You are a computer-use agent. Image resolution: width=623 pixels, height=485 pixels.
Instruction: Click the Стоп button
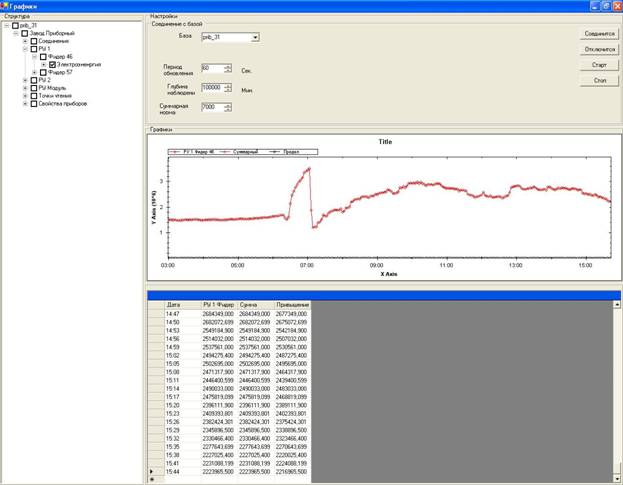tap(600, 80)
